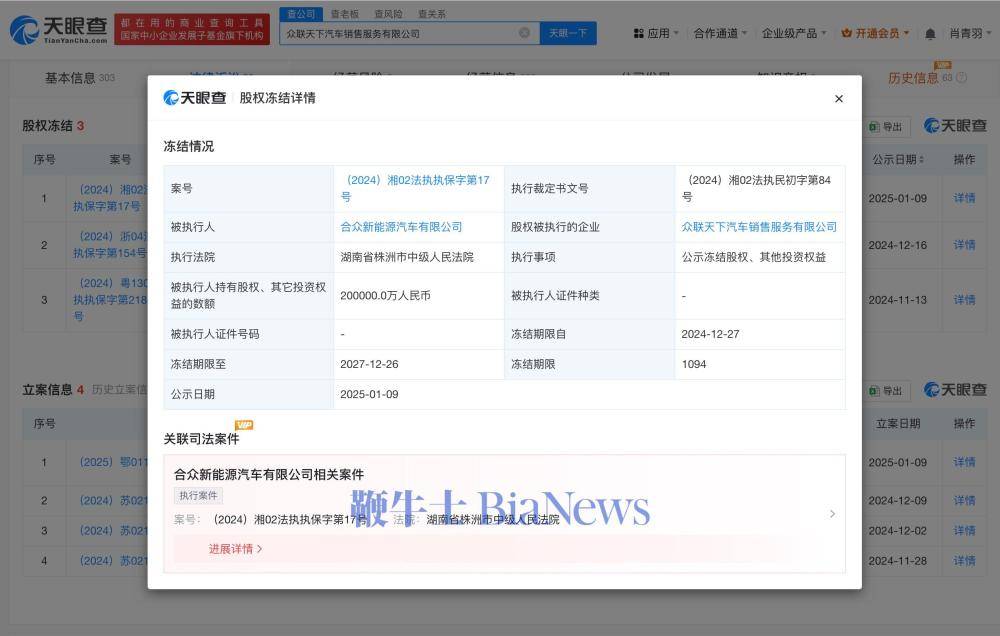Open the 企业级产品 dropdown
The height and width of the screenshot is (636, 1000).
[x=794, y=33]
